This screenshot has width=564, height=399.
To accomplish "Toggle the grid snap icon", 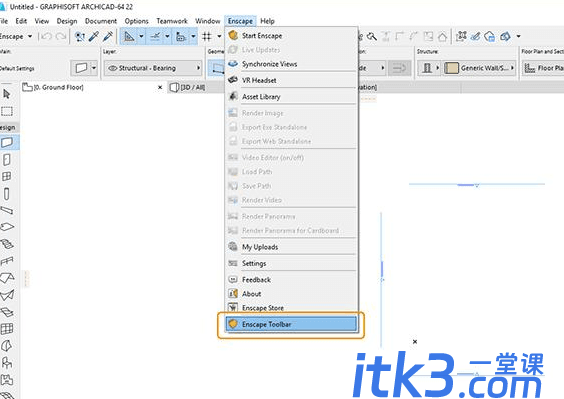I will tap(206, 36).
